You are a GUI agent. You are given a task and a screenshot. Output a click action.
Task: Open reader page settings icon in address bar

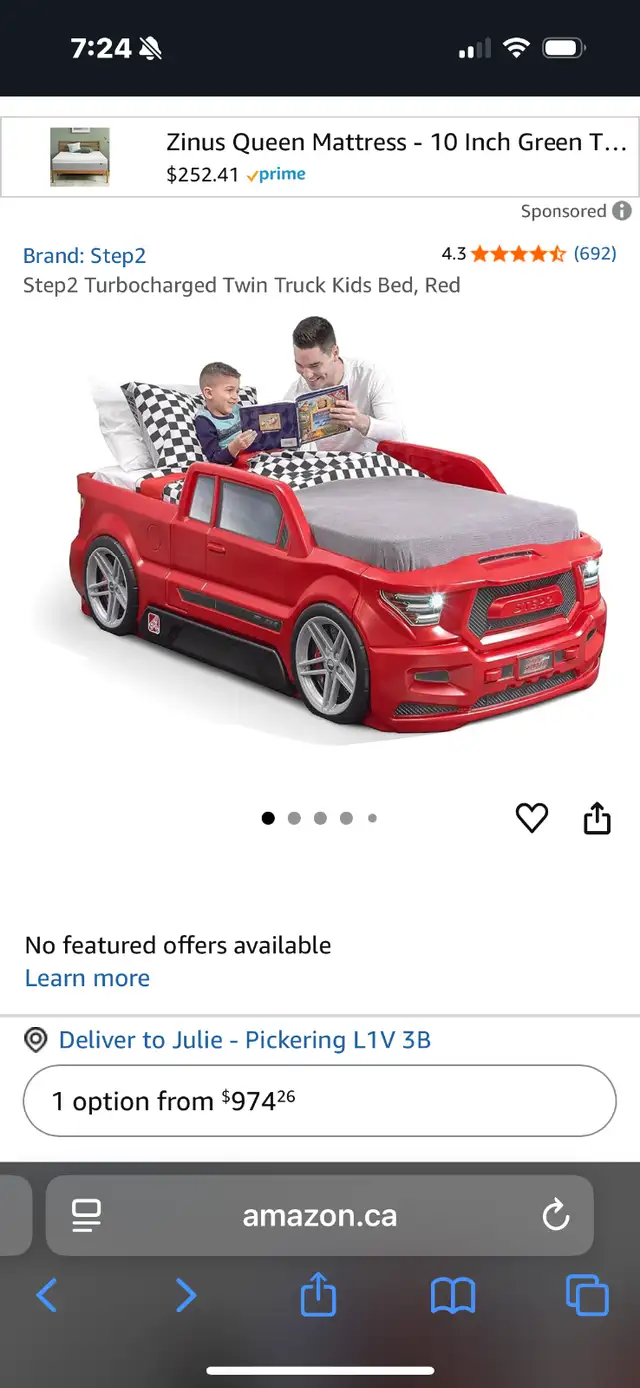[86, 1216]
